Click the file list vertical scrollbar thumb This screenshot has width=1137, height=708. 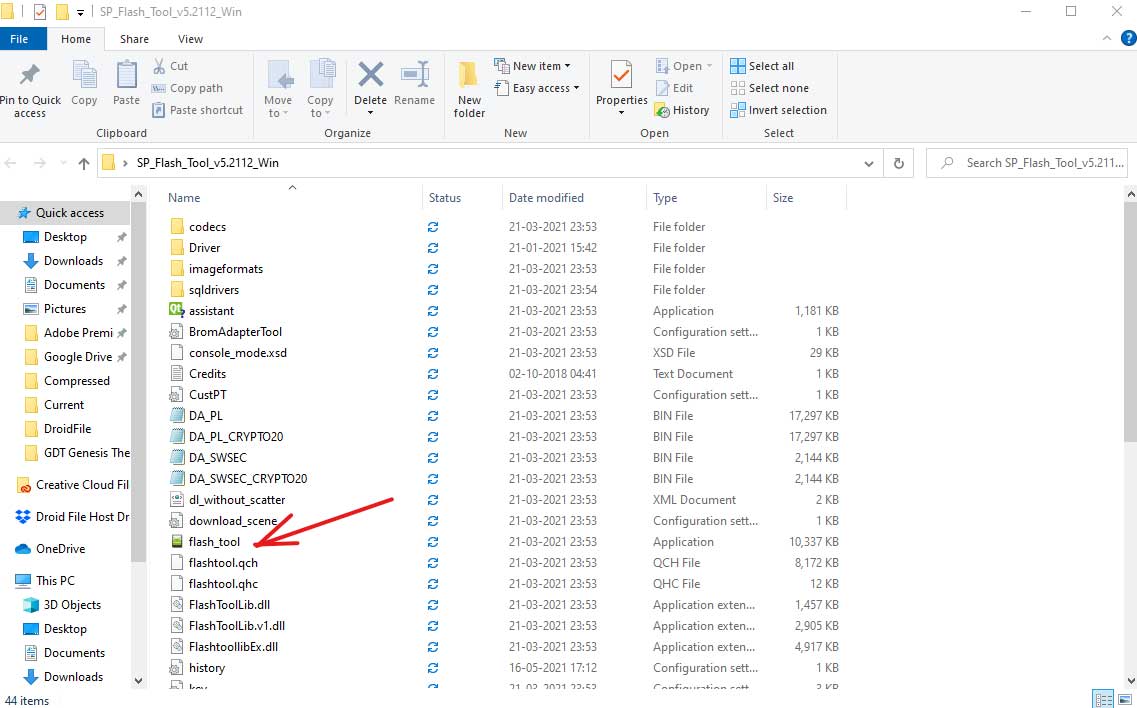pos(1130,321)
